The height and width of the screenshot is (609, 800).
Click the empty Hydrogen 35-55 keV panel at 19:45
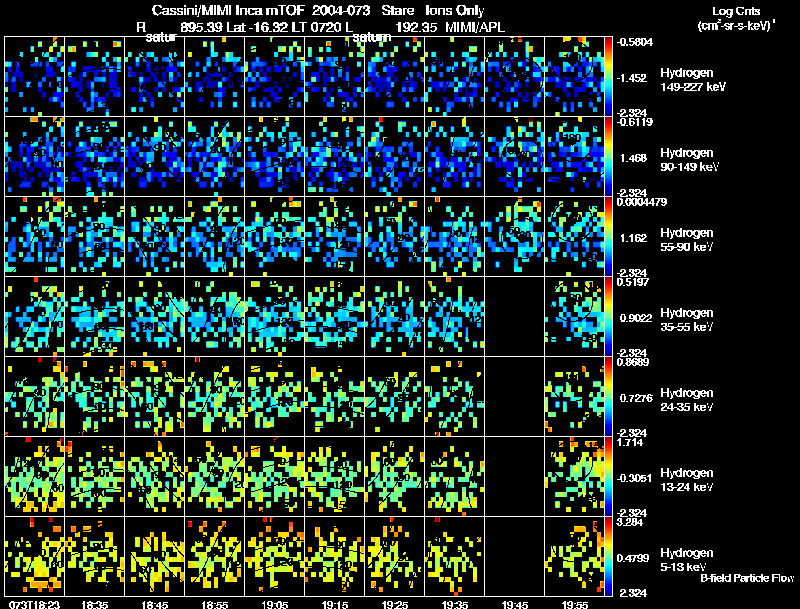(x=514, y=317)
